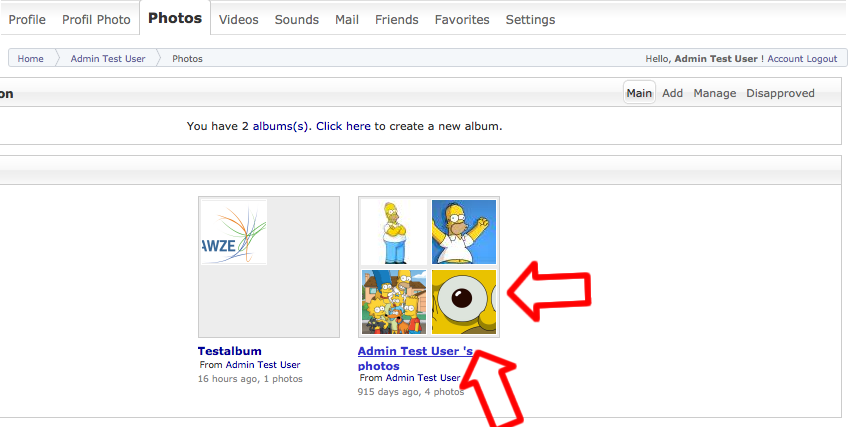848x427 pixels.
Task: Click Admin Test User breadcrumb
Action: coord(108,59)
